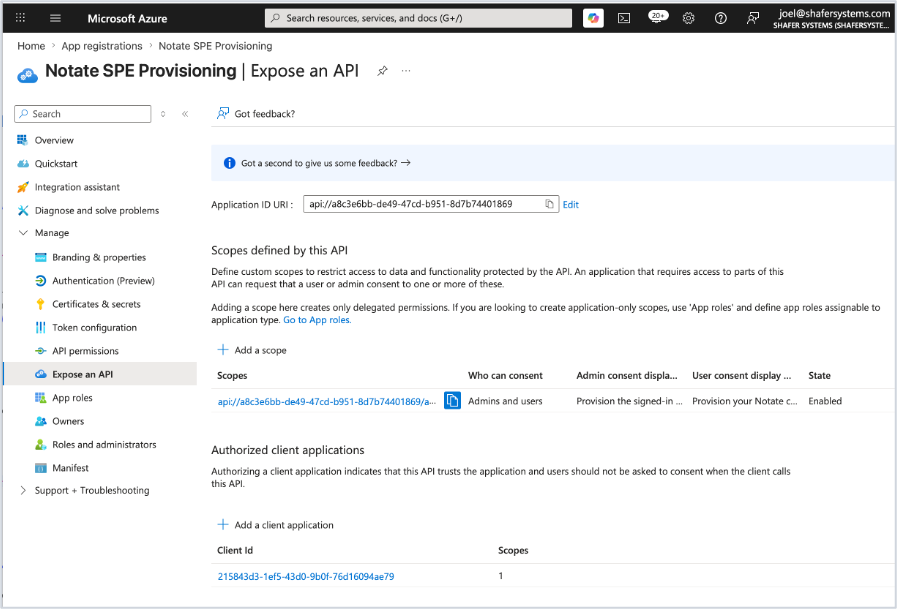This screenshot has height=610, width=898.
Task: Copy the Application ID URI to clipboard
Action: point(549,204)
